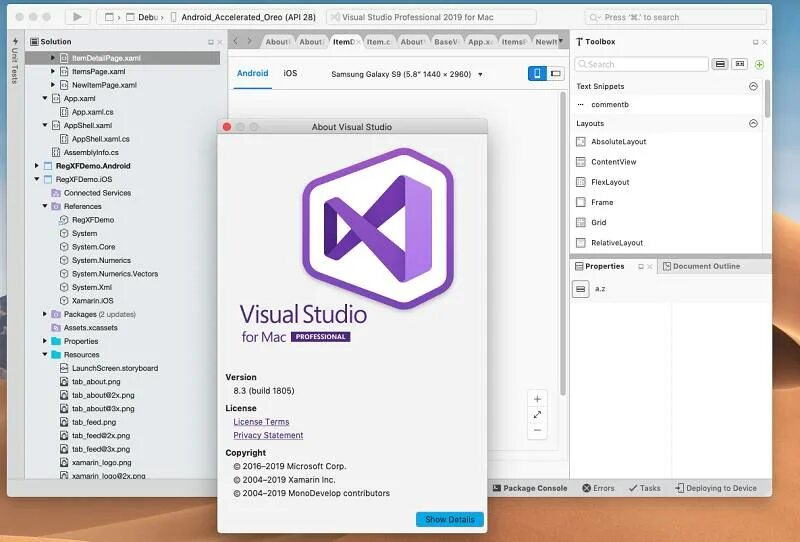Switch preview to landscape orientation
The height and width of the screenshot is (542, 800).
click(x=556, y=73)
